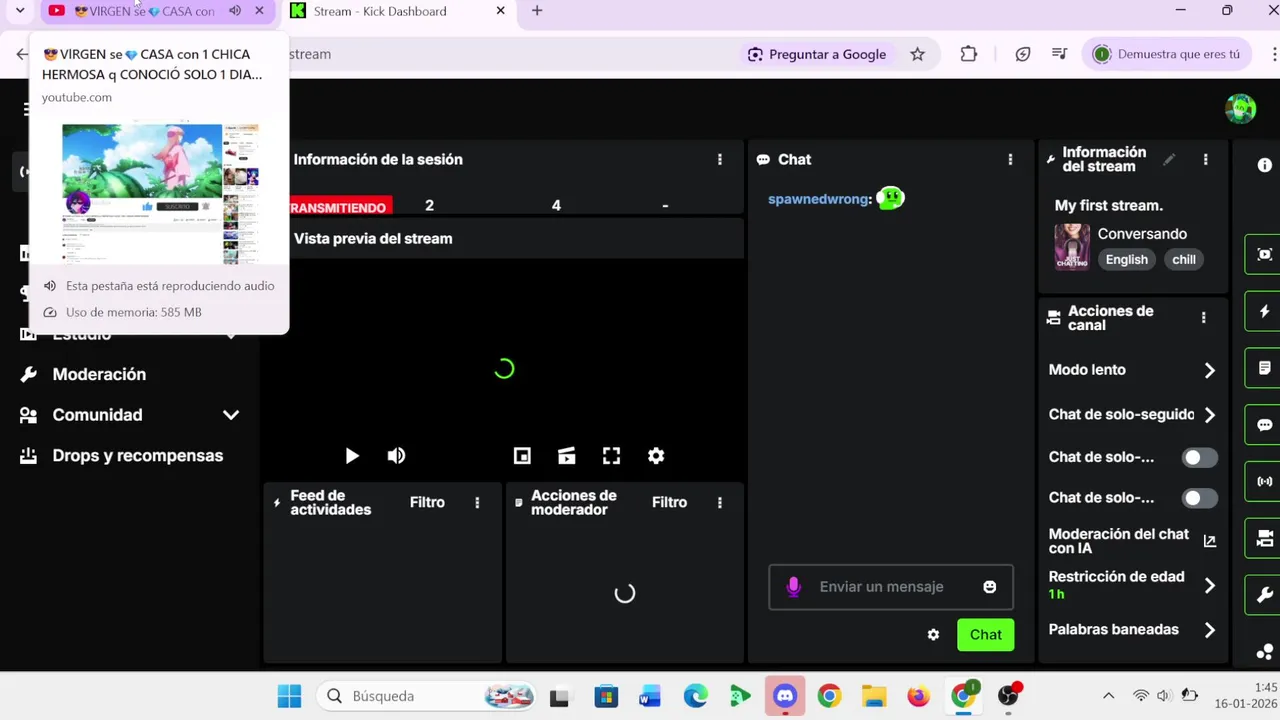Image resolution: width=1280 pixels, height=720 pixels.
Task: Click Preguntar a Google button
Action: 817,54
